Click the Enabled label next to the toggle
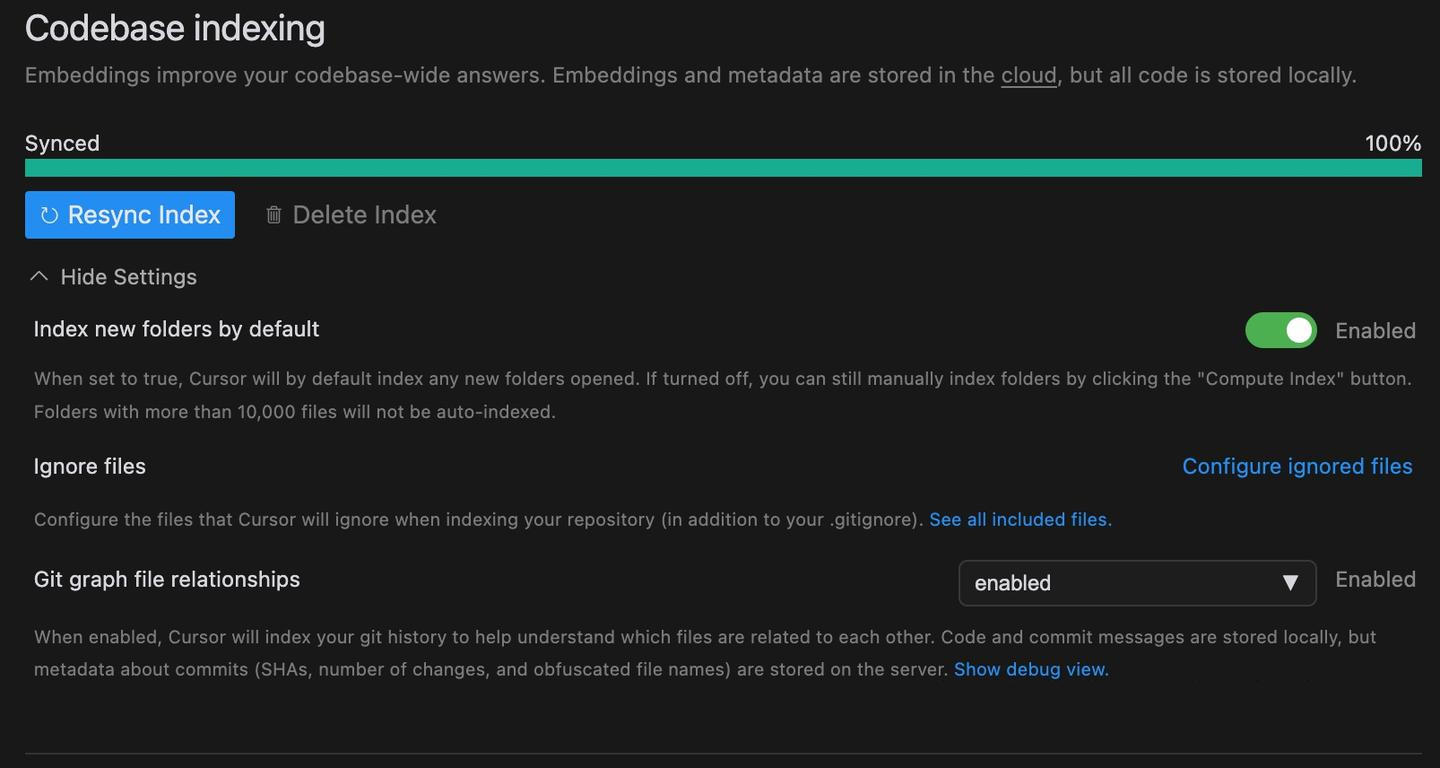 (x=1375, y=330)
